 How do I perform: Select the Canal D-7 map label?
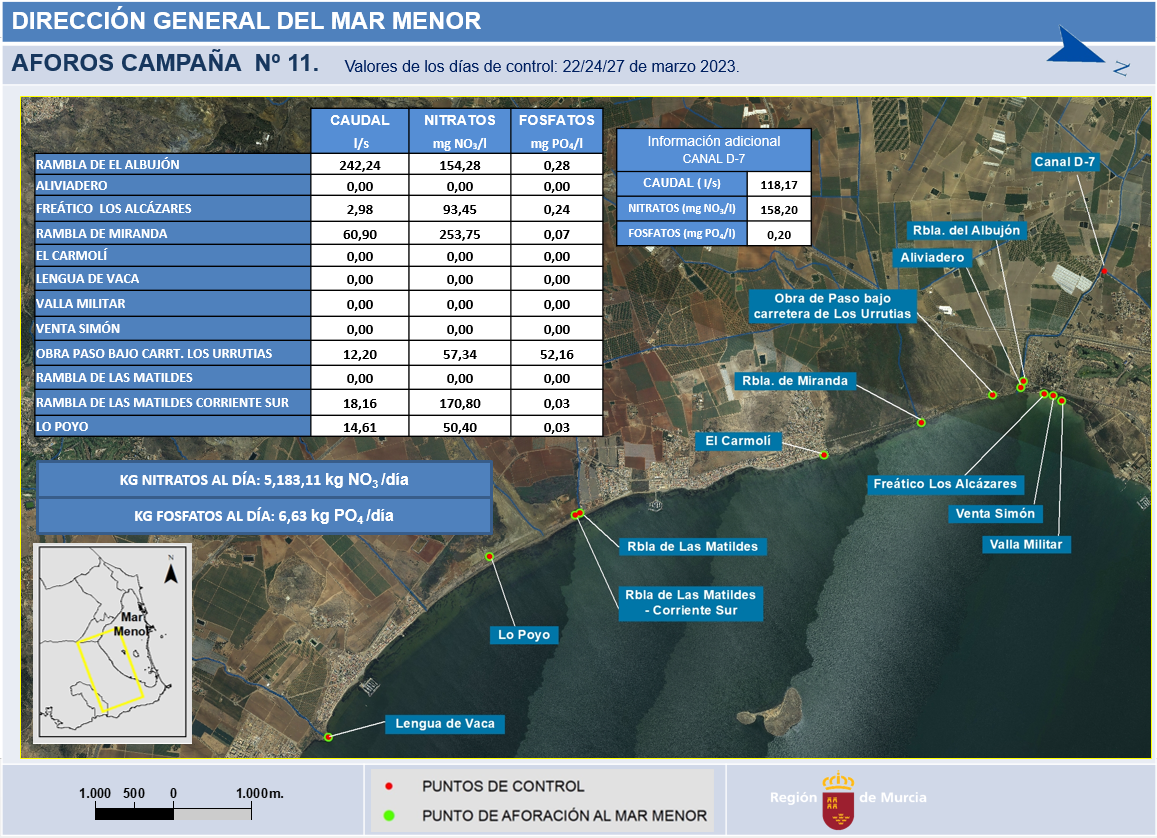click(x=1064, y=162)
